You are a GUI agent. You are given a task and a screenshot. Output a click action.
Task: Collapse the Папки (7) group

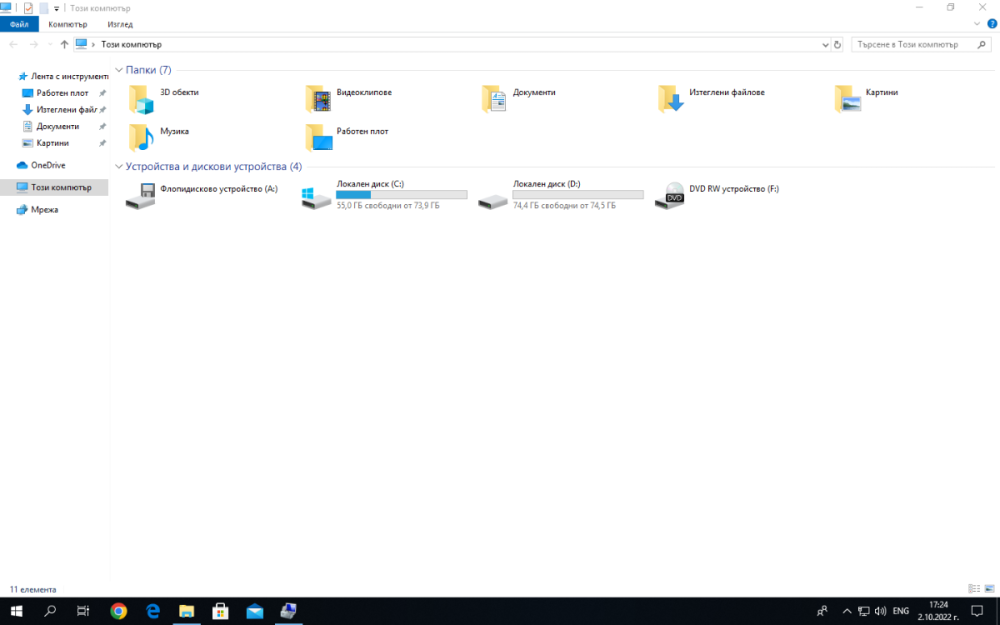119,70
